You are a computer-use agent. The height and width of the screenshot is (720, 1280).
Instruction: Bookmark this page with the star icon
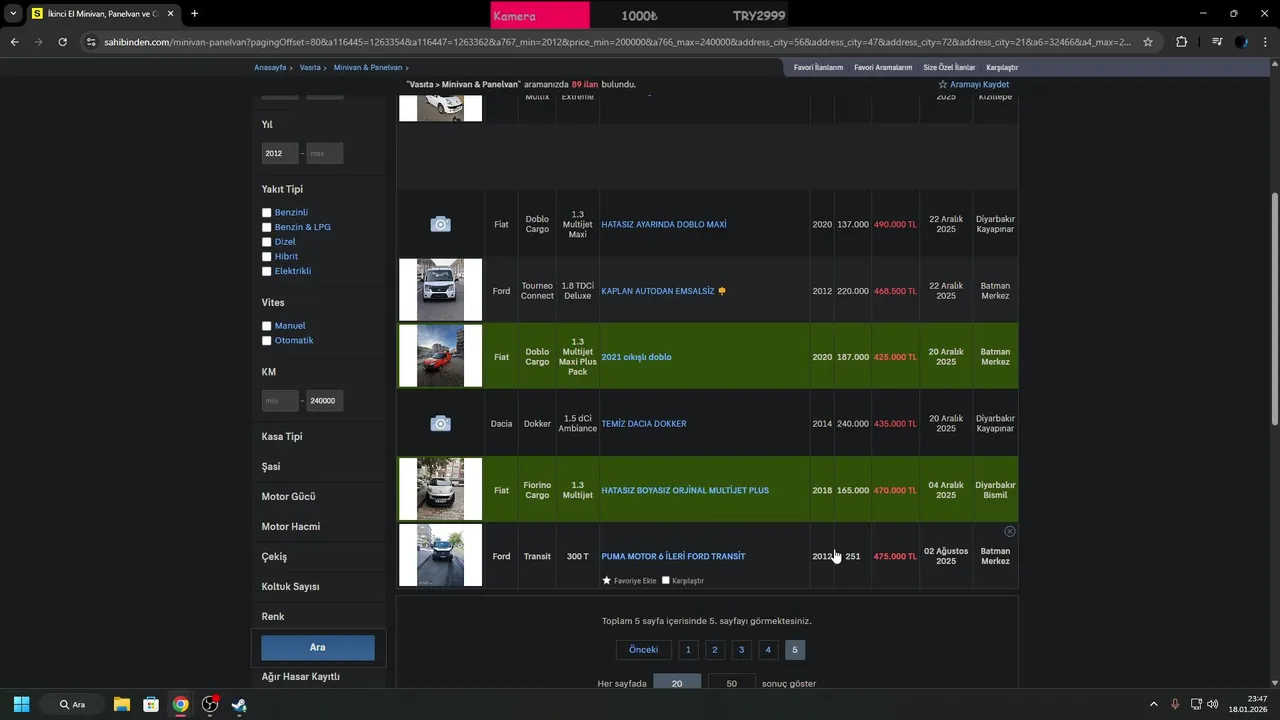1148,42
